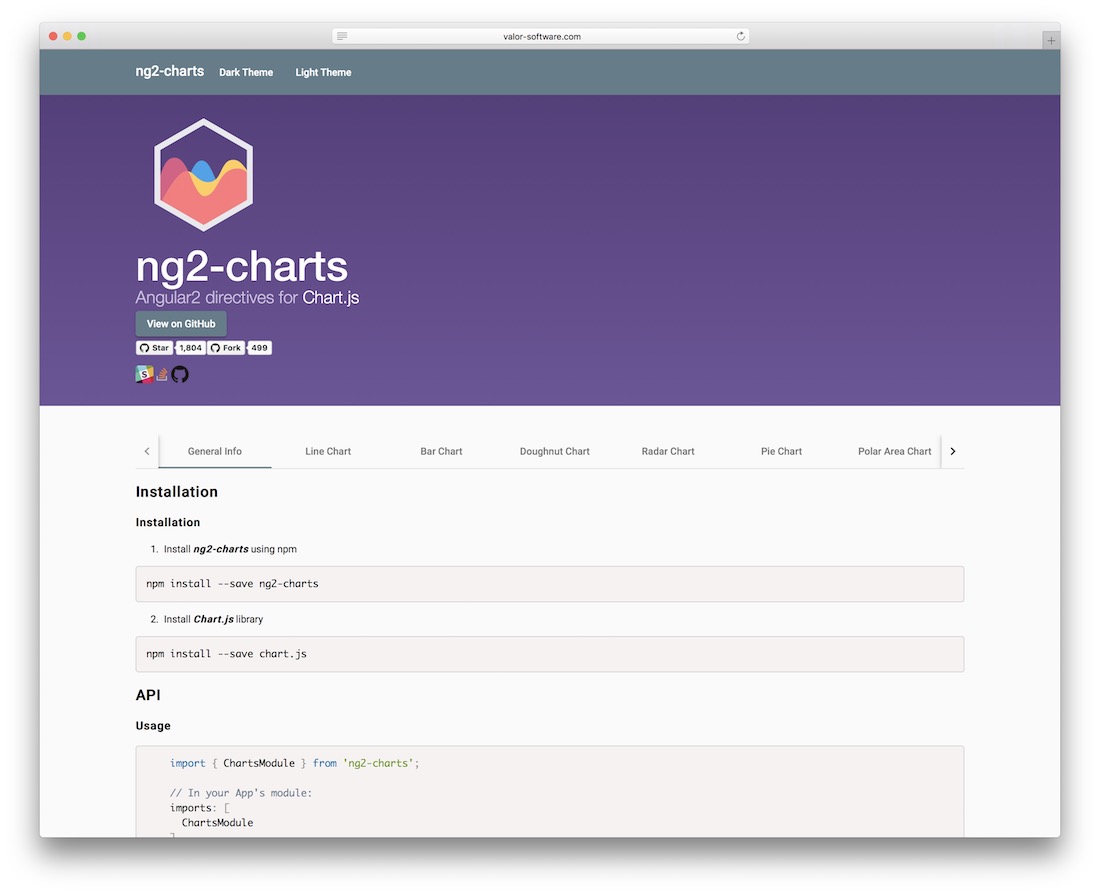Screen dimensions: 1100x894
Task: Click the large ng2-charts page title
Action: click(x=241, y=267)
